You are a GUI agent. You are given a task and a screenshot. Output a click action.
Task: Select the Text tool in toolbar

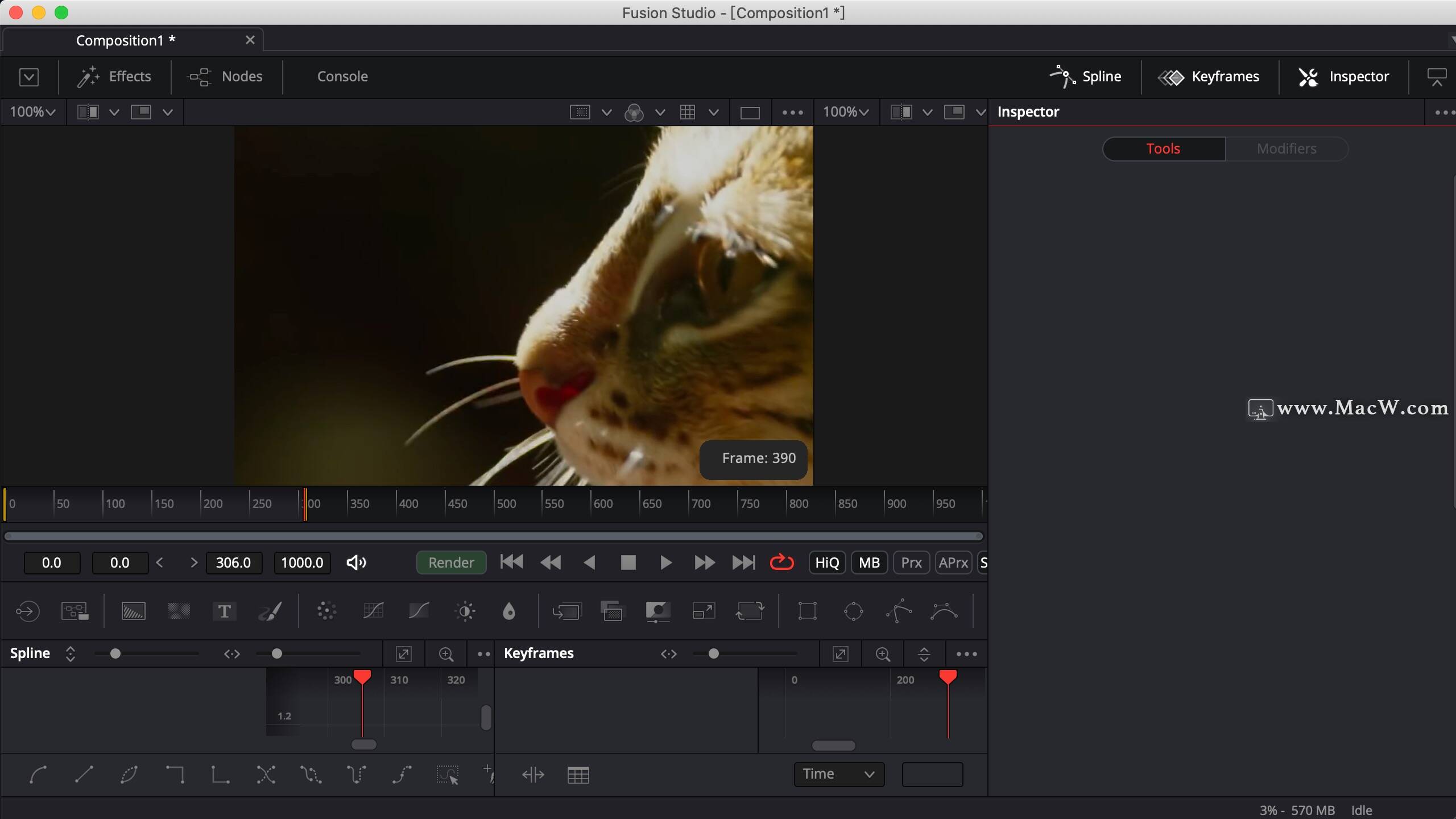[224, 611]
